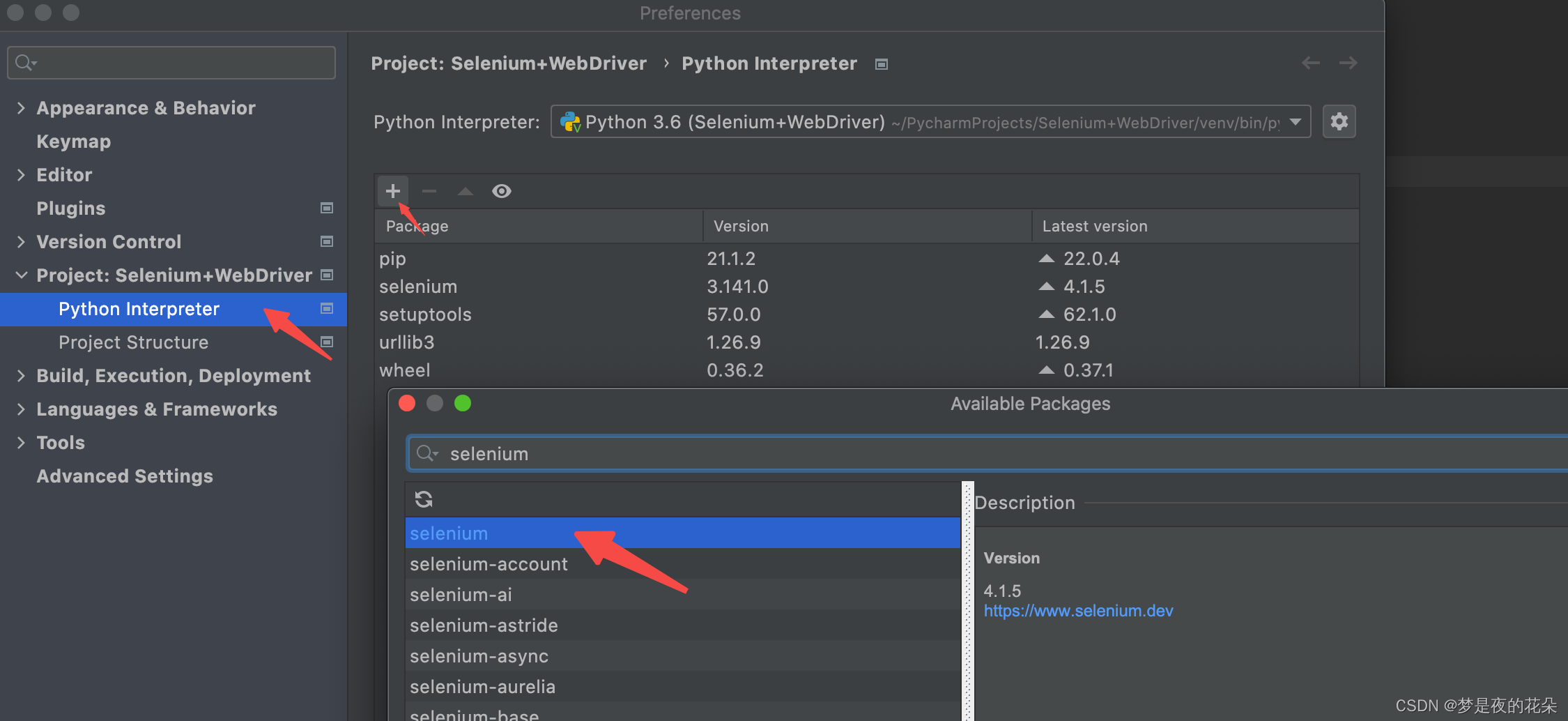The image size is (1568, 721).
Task: Click the Version column header
Action: pos(868,226)
